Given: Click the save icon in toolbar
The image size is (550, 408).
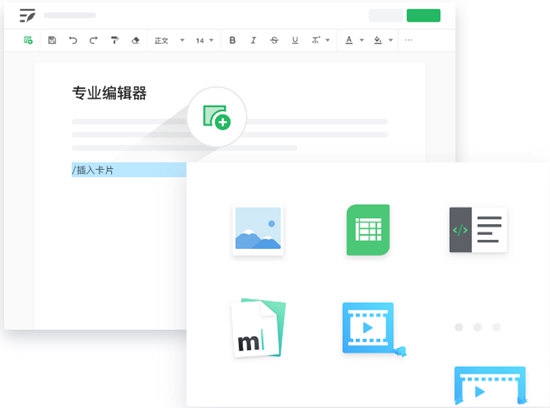Looking at the screenshot, I should 52,40.
